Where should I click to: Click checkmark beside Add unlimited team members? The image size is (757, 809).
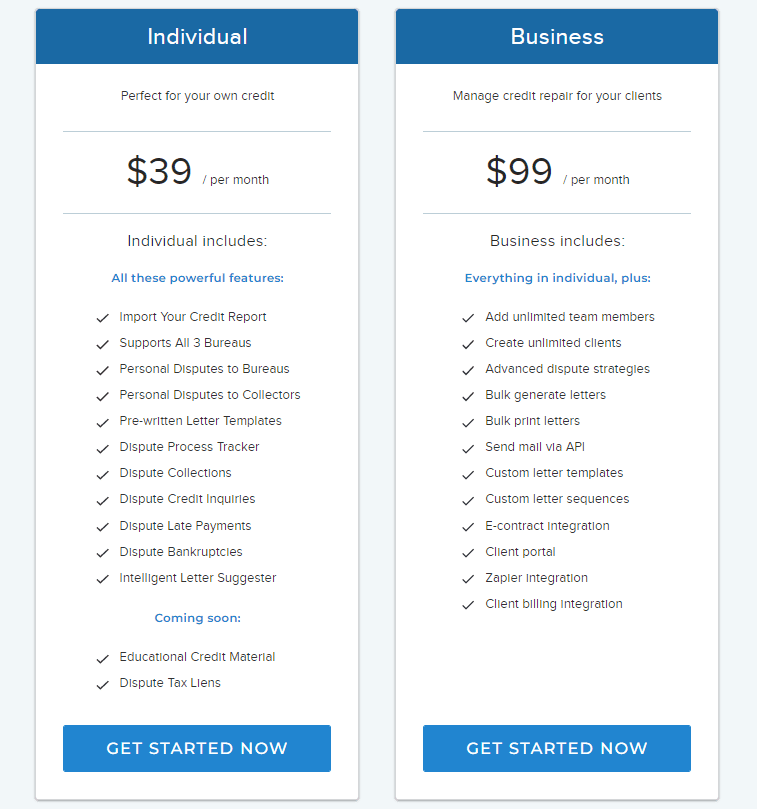(468, 318)
